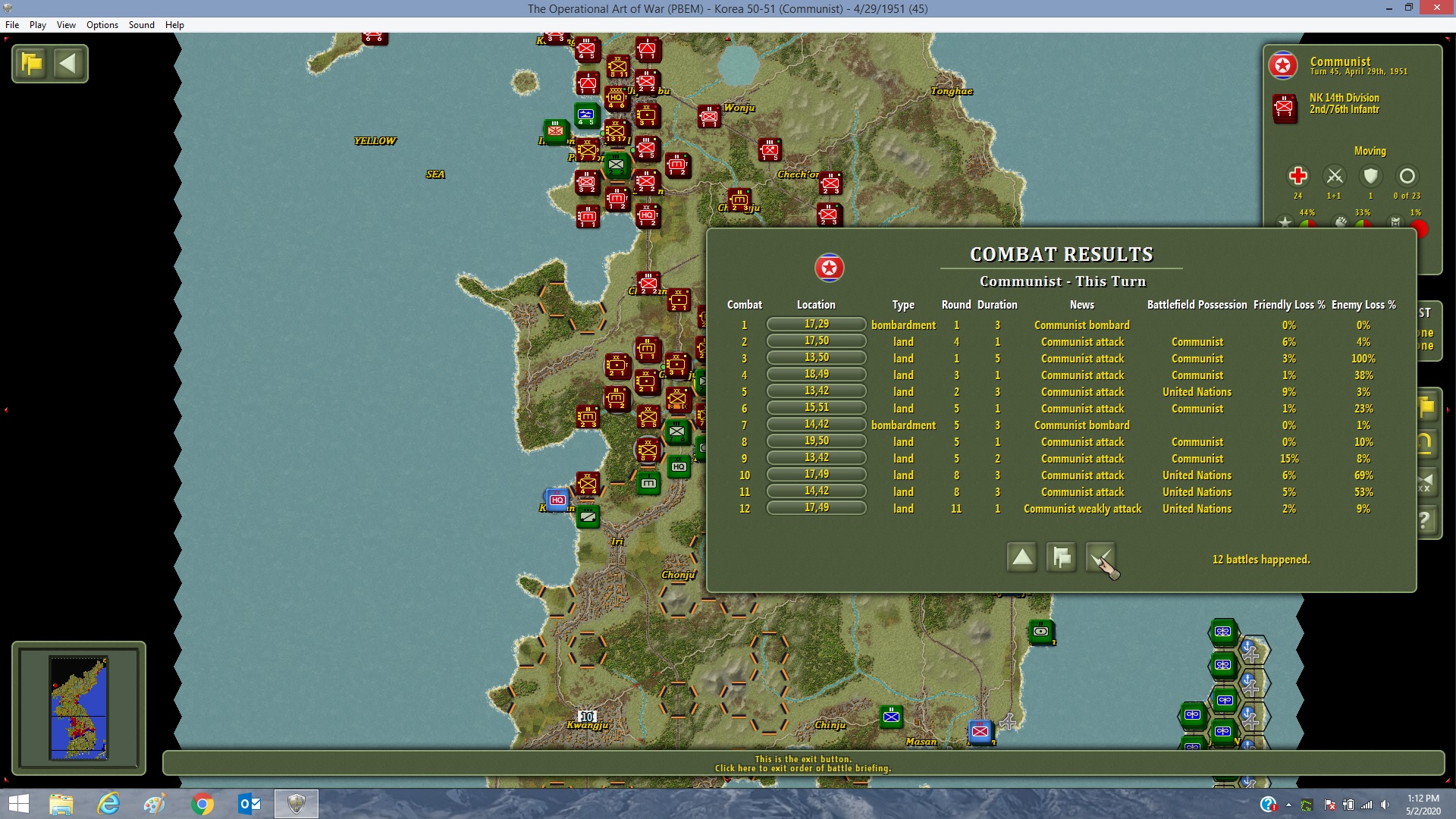Click location 14,42 button for combat 11
Viewport: 1456px width, 819px height.
click(x=817, y=491)
